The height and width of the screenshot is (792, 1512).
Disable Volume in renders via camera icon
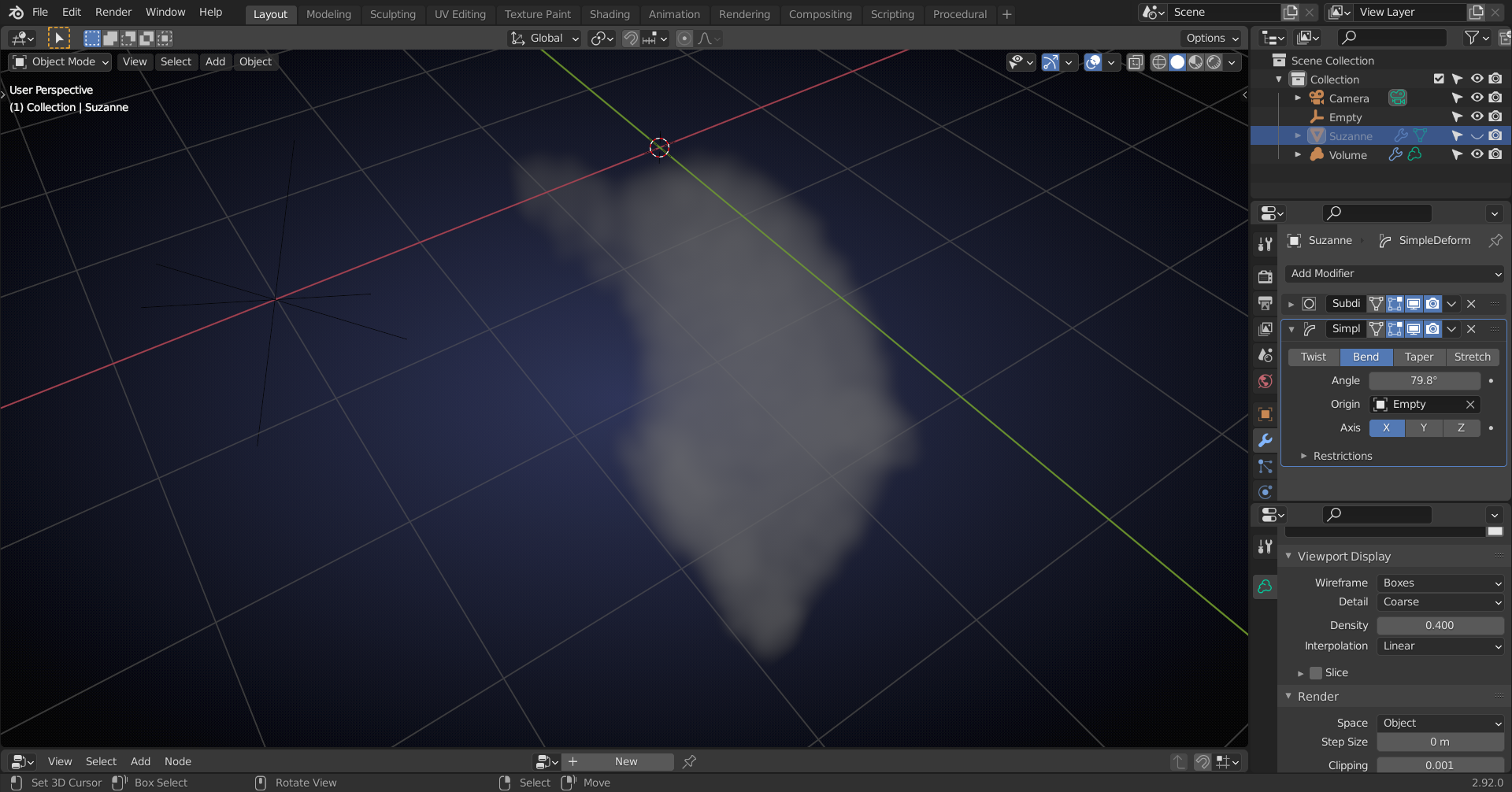pos(1495,155)
